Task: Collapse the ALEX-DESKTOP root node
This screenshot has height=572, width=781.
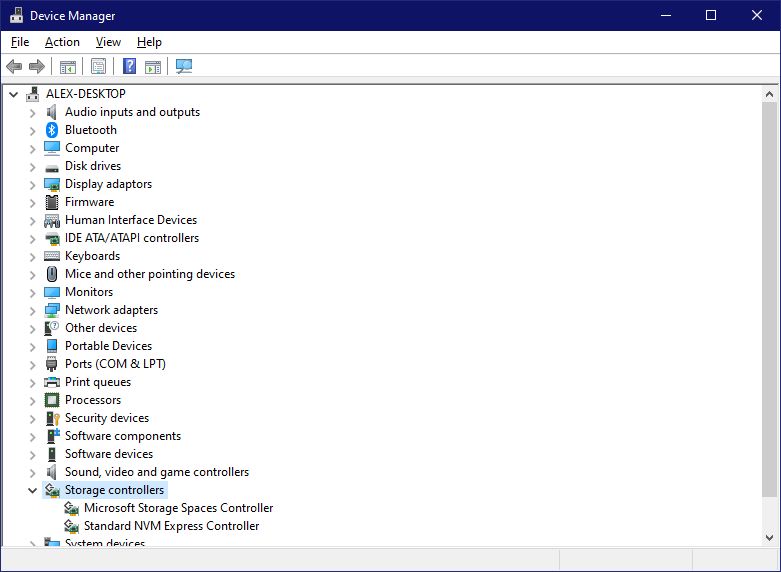Action: click(x=13, y=94)
